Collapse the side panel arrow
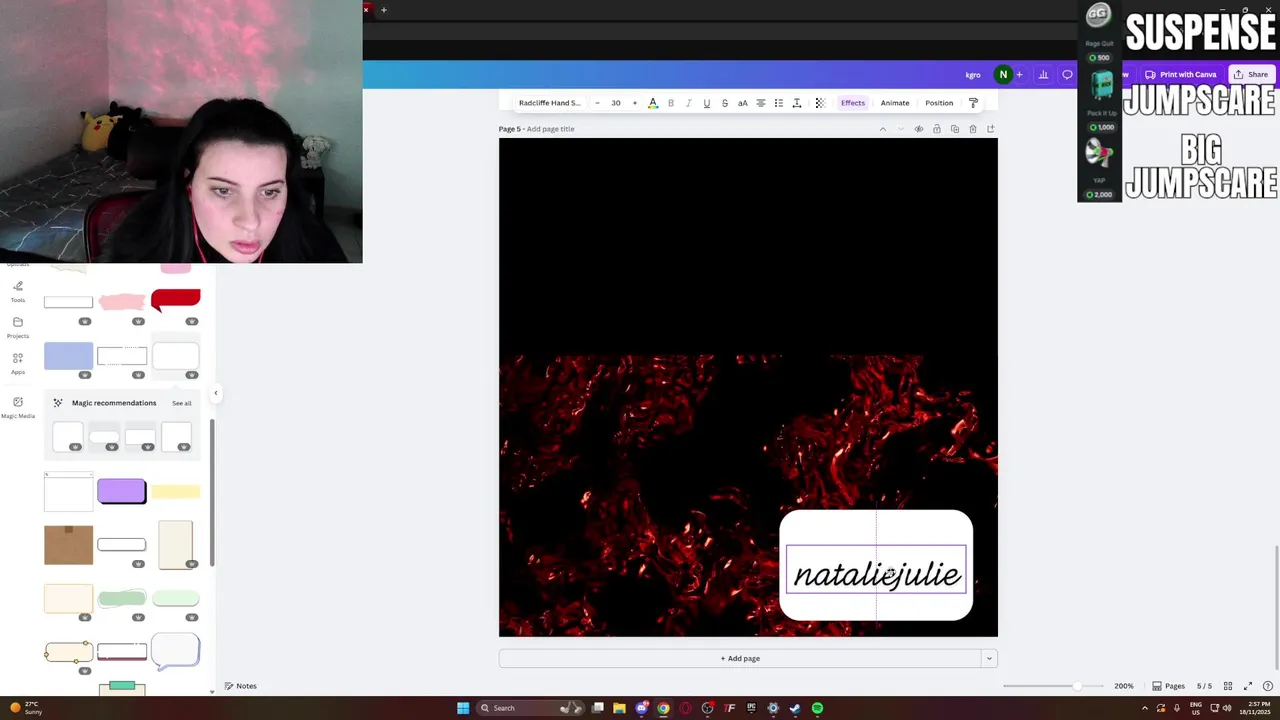 [215, 393]
